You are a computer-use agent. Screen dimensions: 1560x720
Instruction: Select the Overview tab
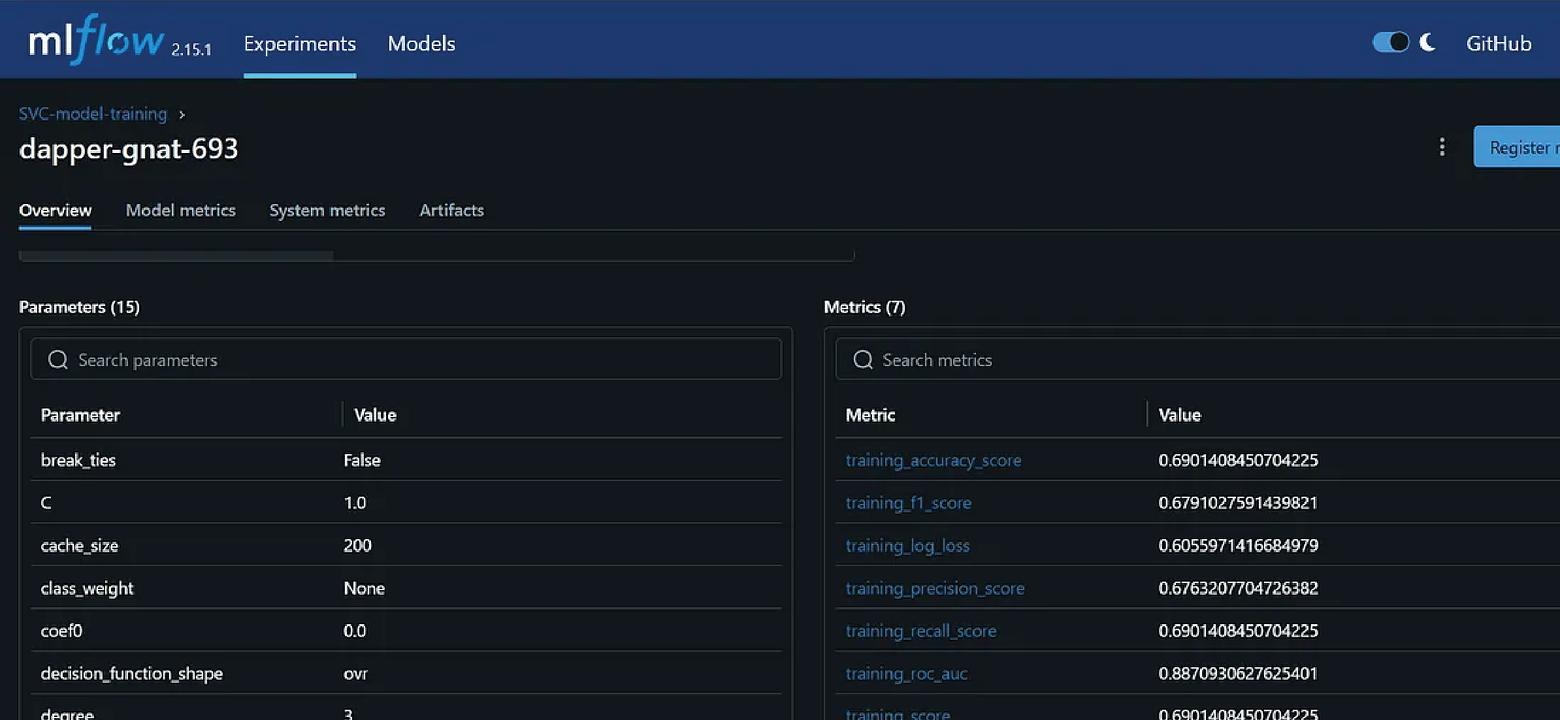tap(55, 210)
